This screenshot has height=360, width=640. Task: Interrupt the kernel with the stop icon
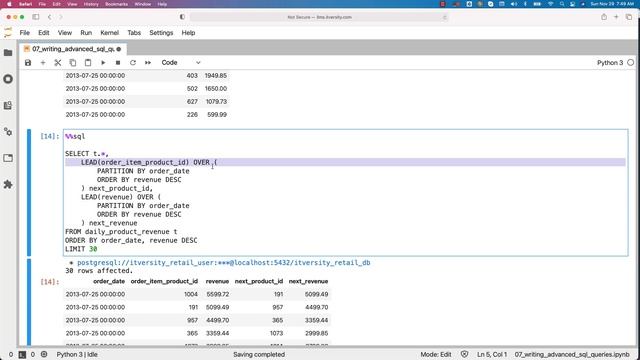click(118, 62)
